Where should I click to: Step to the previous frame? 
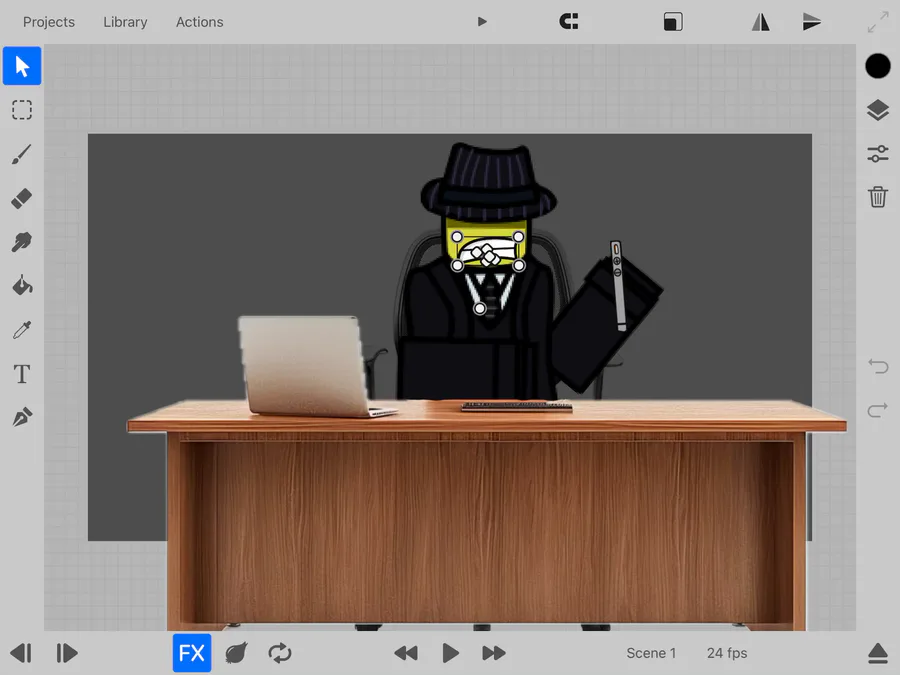21,653
